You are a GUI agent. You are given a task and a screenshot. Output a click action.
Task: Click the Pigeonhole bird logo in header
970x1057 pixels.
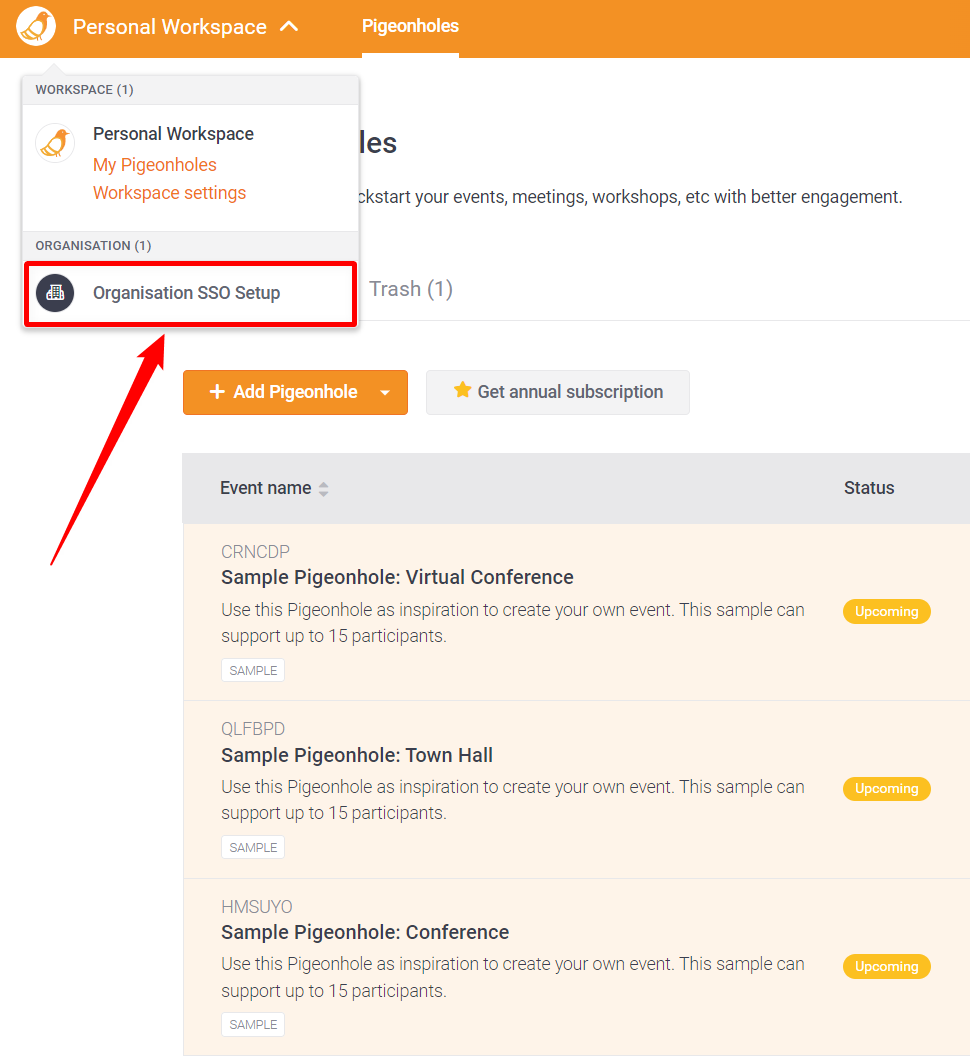pos(36,27)
